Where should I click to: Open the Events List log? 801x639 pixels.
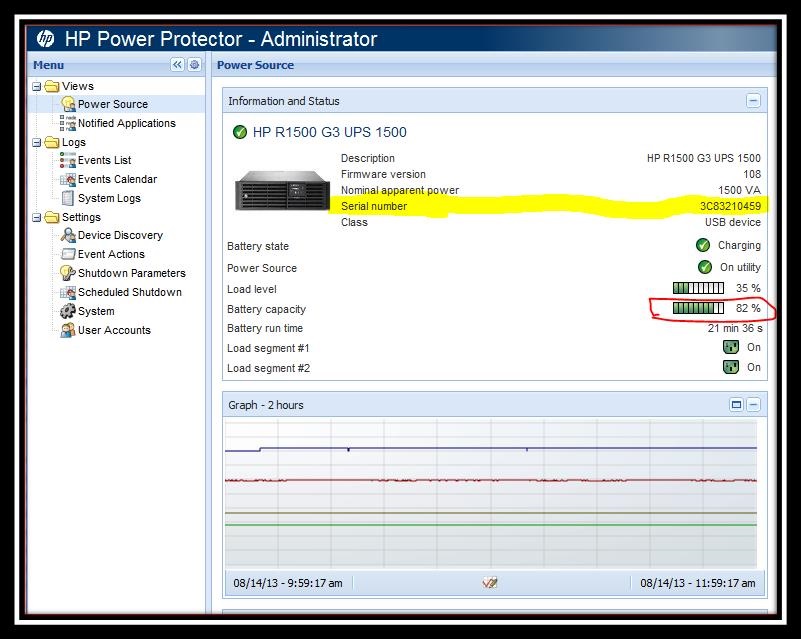coord(105,160)
